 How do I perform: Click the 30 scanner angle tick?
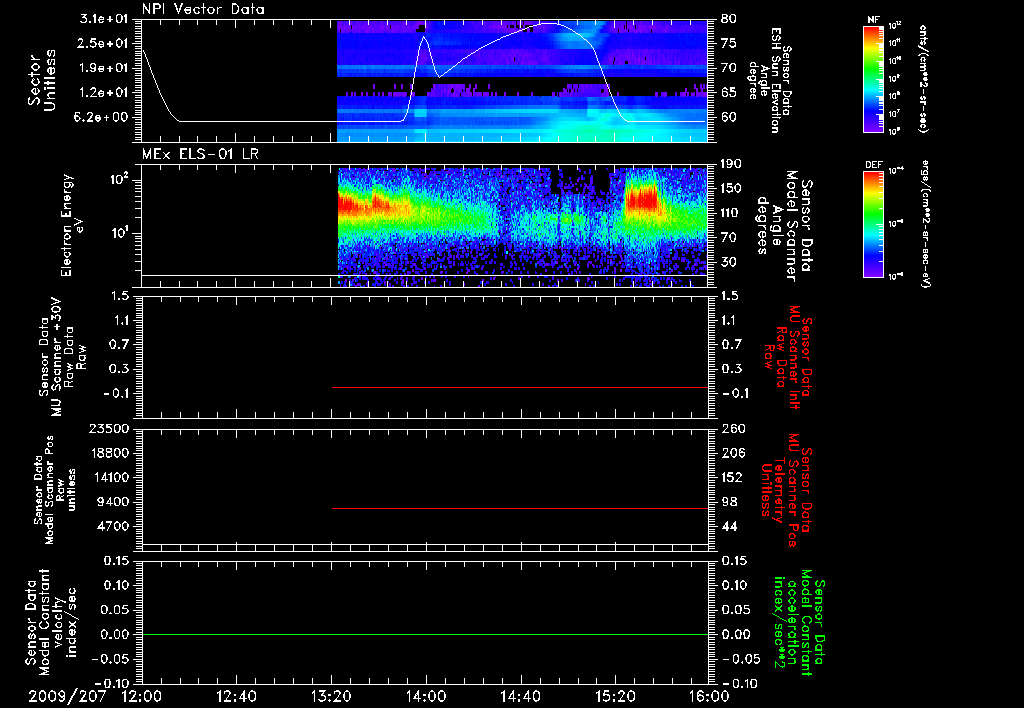(x=728, y=263)
